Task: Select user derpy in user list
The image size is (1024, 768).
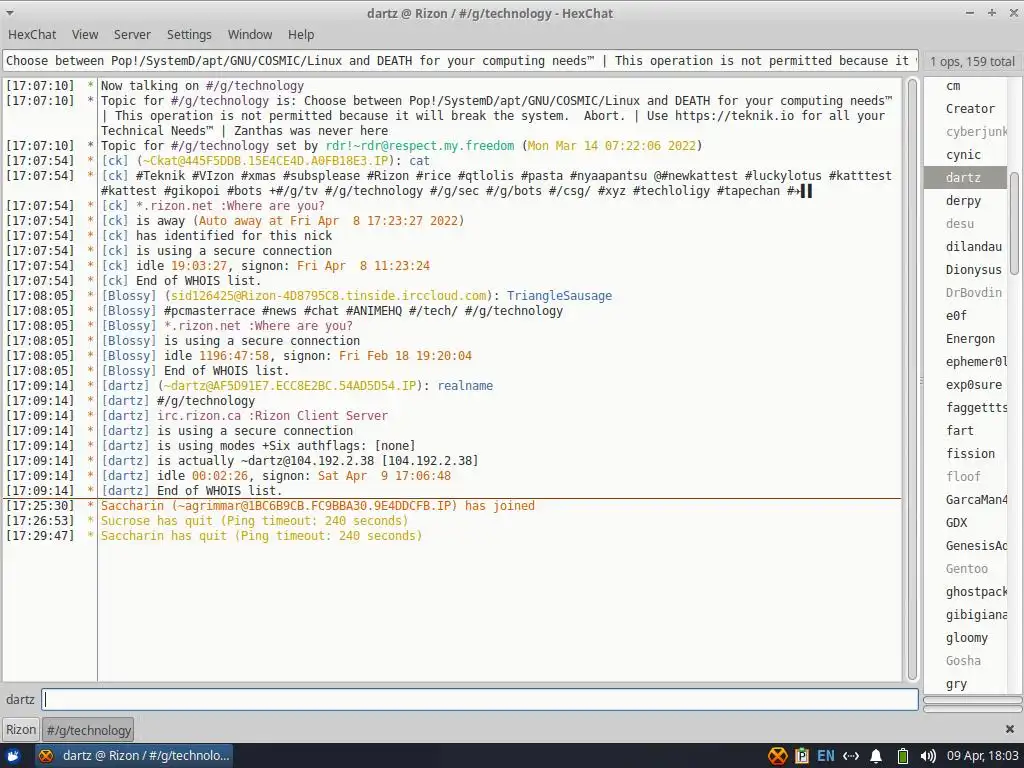Action: coord(963,200)
